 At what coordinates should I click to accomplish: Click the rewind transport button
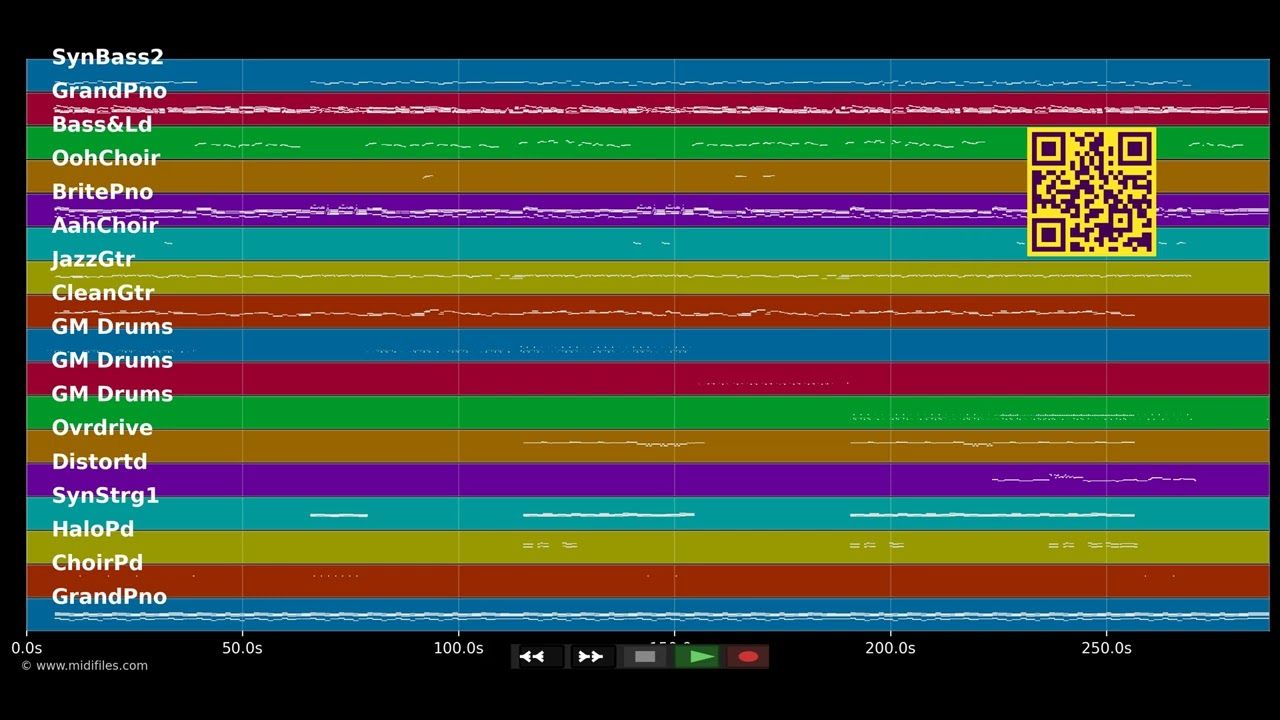(538, 657)
